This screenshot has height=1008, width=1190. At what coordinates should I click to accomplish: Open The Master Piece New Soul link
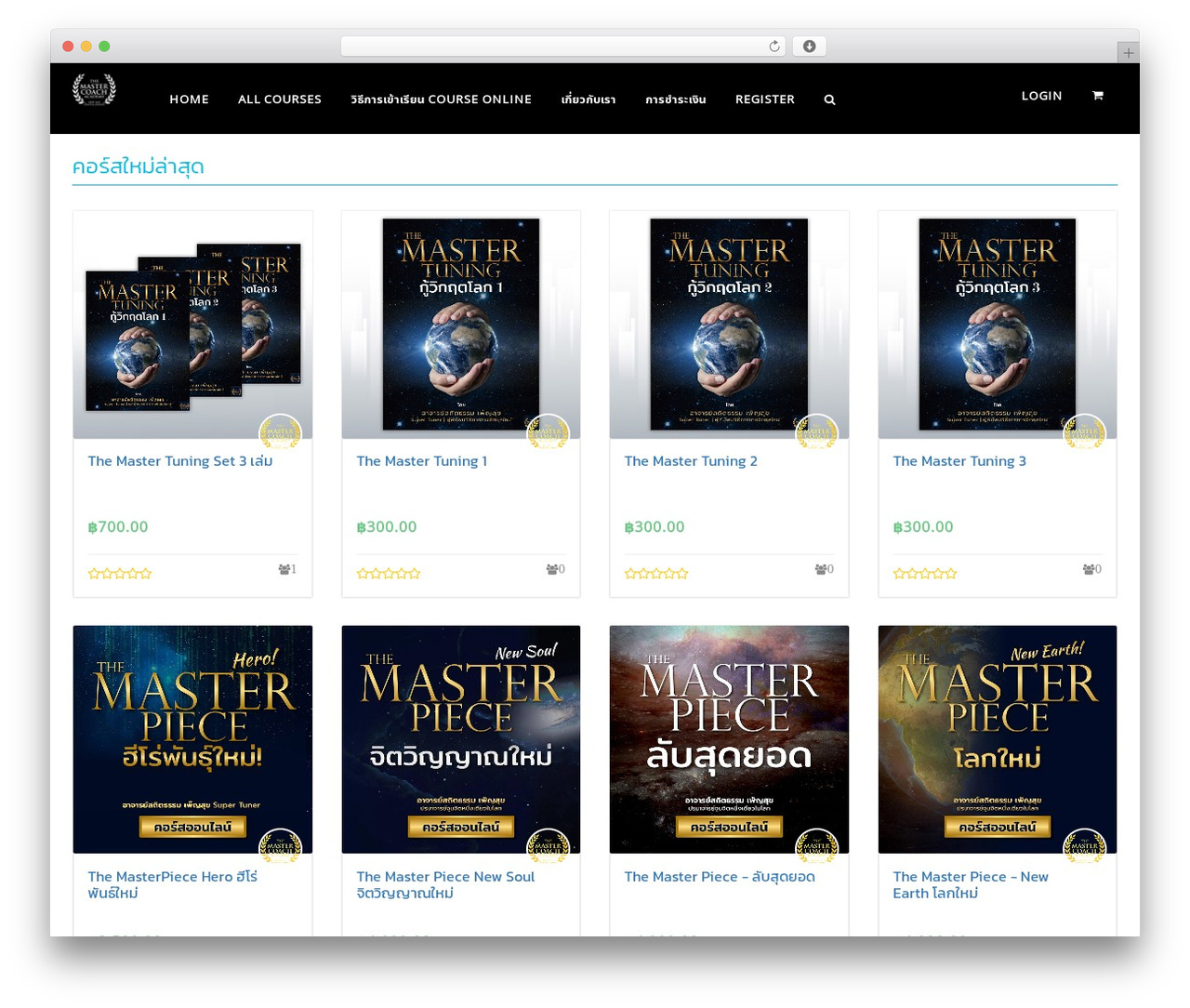tap(445, 884)
